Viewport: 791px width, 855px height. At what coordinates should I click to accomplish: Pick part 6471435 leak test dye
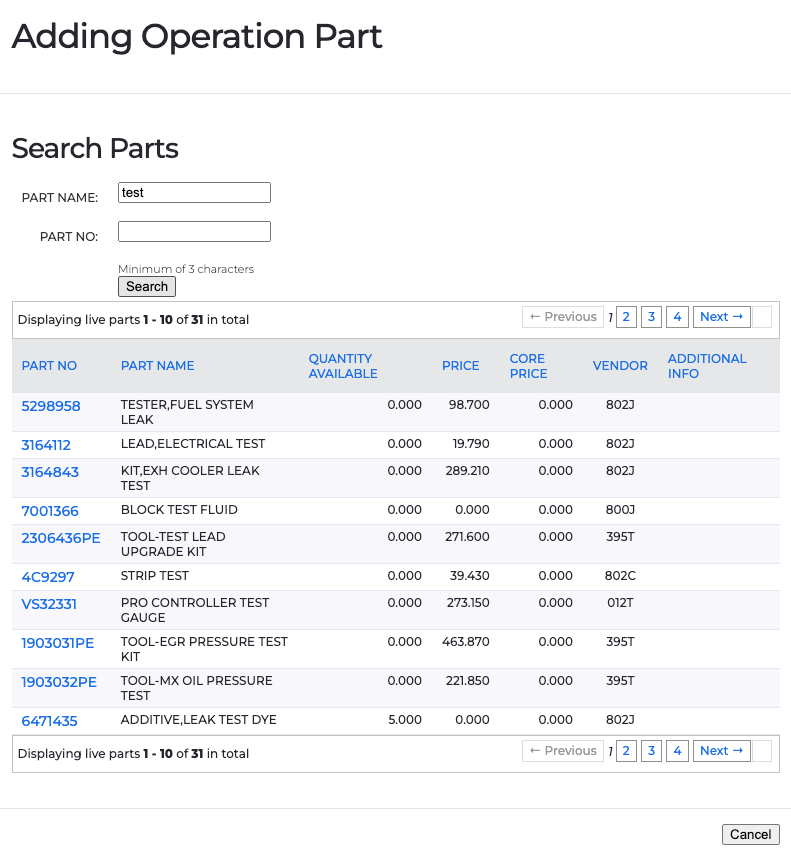(x=49, y=721)
